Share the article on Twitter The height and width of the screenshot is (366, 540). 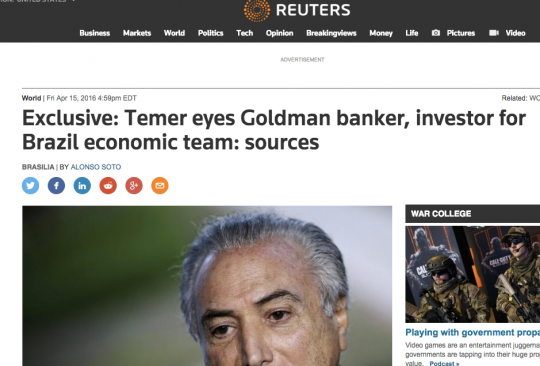30,186
